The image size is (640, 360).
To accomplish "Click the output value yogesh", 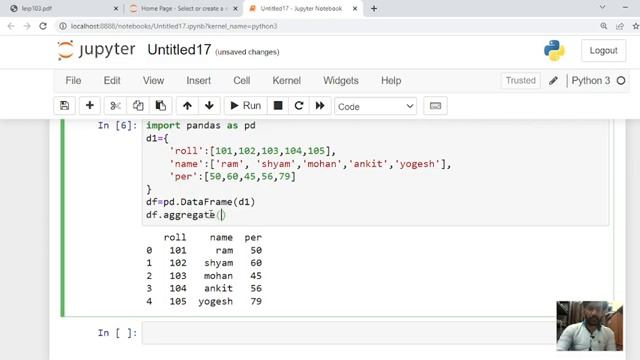I will tap(216, 301).
